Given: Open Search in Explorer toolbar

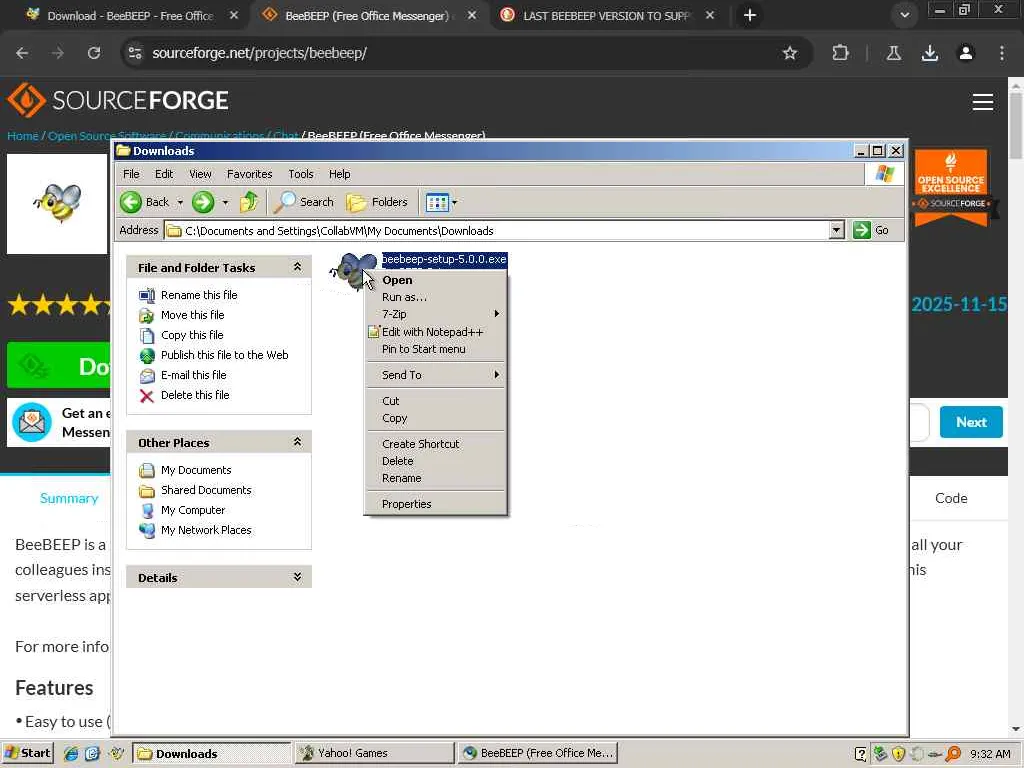Looking at the screenshot, I should (x=304, y=202).
